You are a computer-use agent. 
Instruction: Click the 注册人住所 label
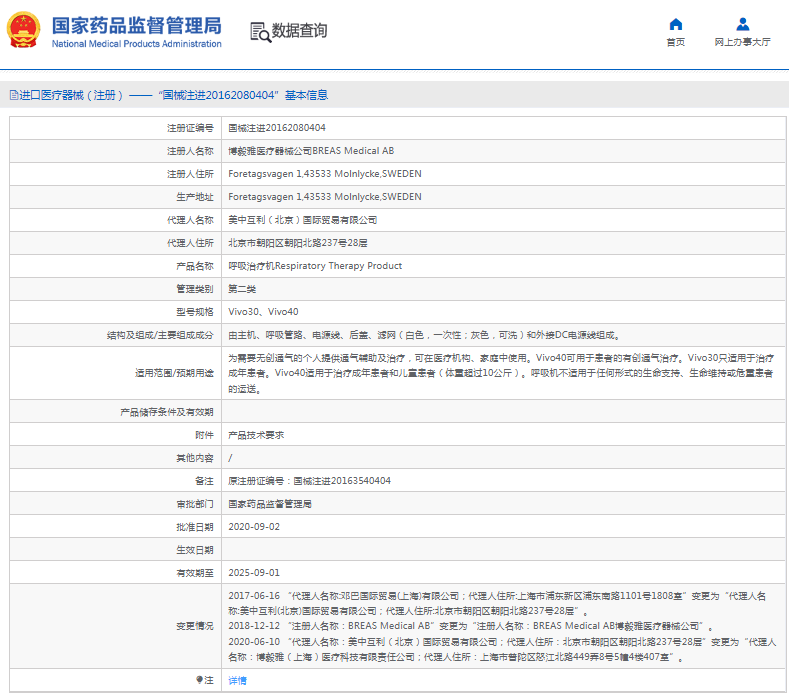tap(190, 174)
